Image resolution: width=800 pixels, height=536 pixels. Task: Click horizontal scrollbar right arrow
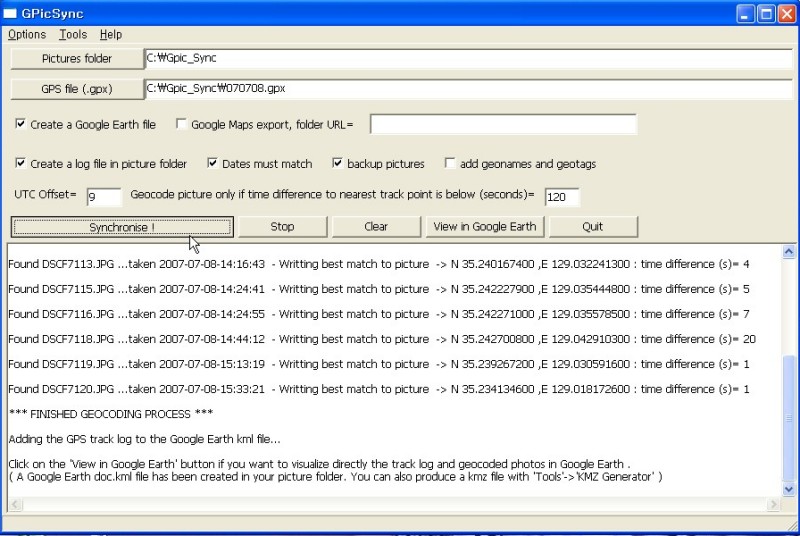coord(774,504)
